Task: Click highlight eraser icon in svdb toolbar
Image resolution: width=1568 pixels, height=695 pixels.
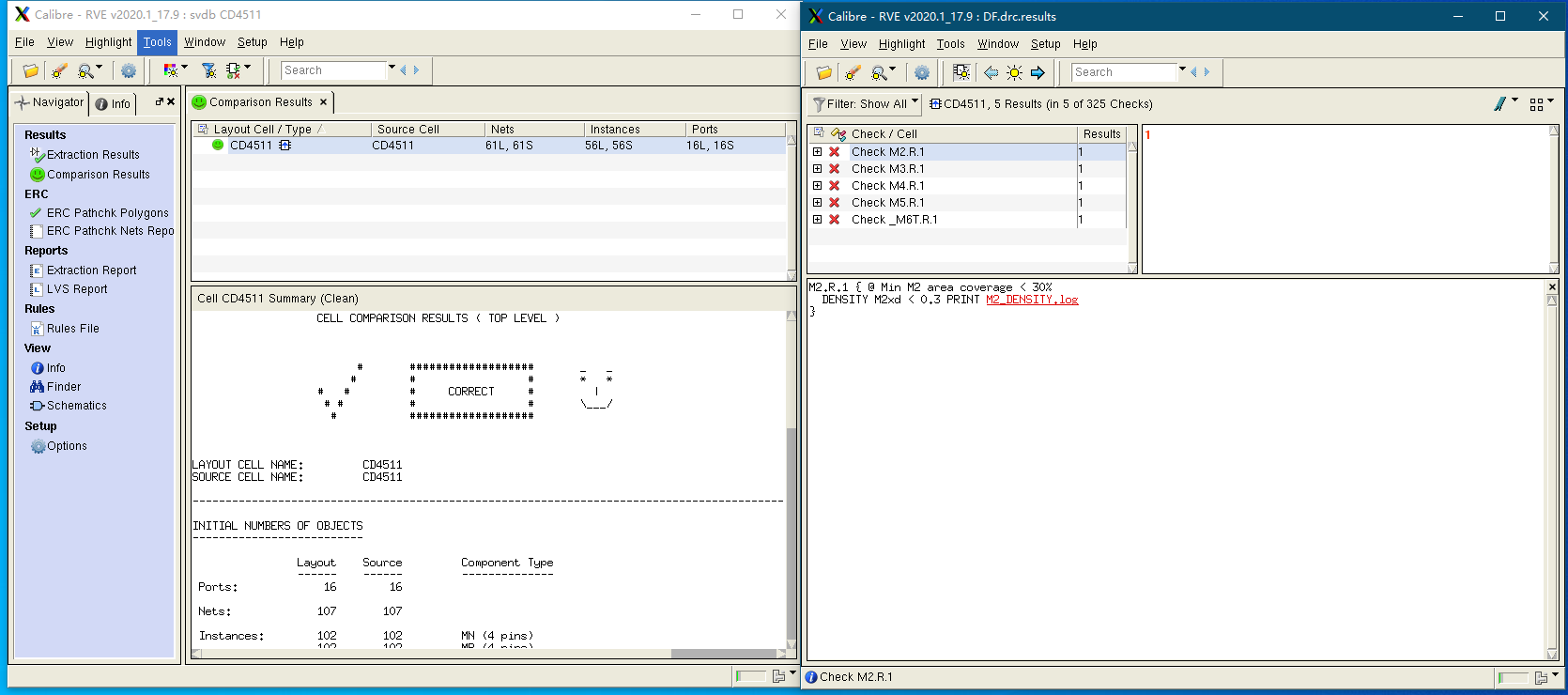Action: pos(59,70)
